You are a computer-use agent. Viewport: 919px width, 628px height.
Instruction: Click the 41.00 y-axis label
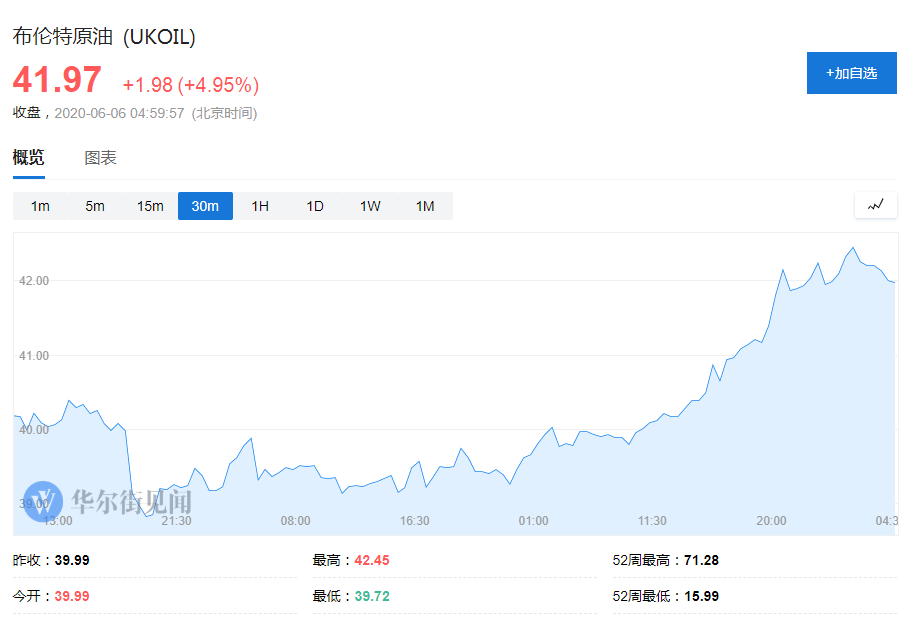tap(34, 356)
